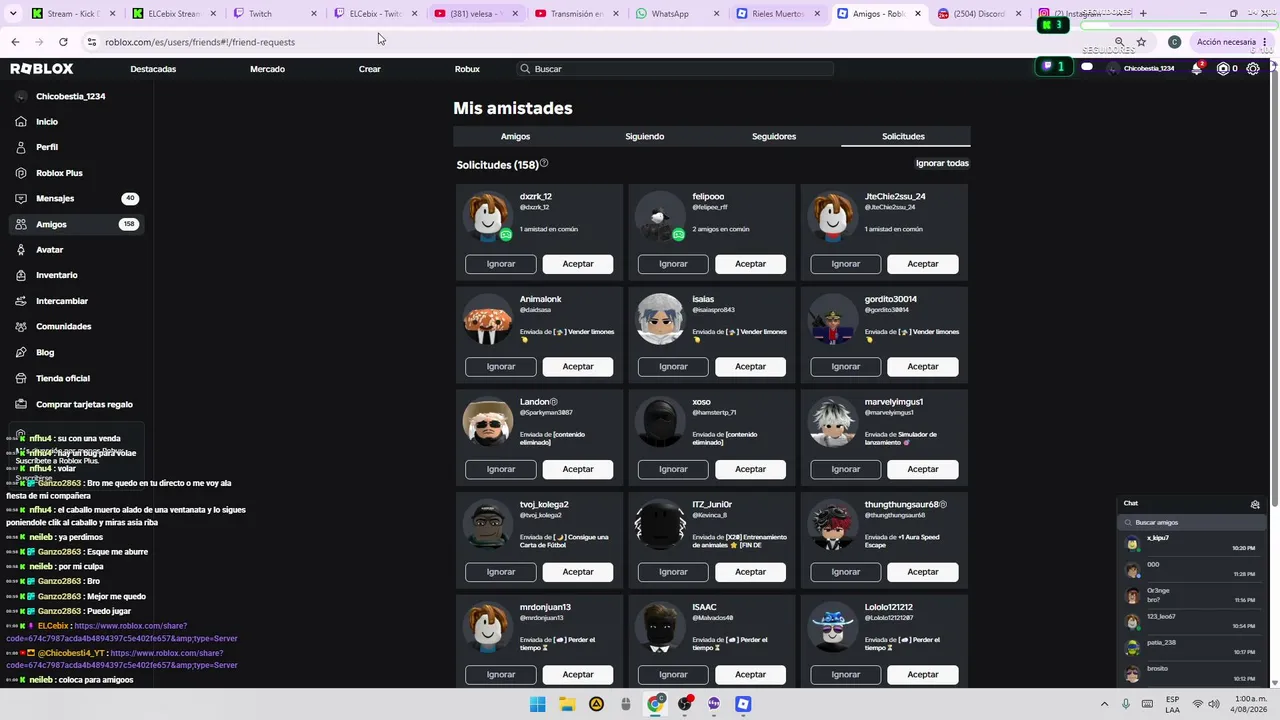Open the Roblox settings gear
This screenshot has width=1280, height=720.
point(1253,69)
